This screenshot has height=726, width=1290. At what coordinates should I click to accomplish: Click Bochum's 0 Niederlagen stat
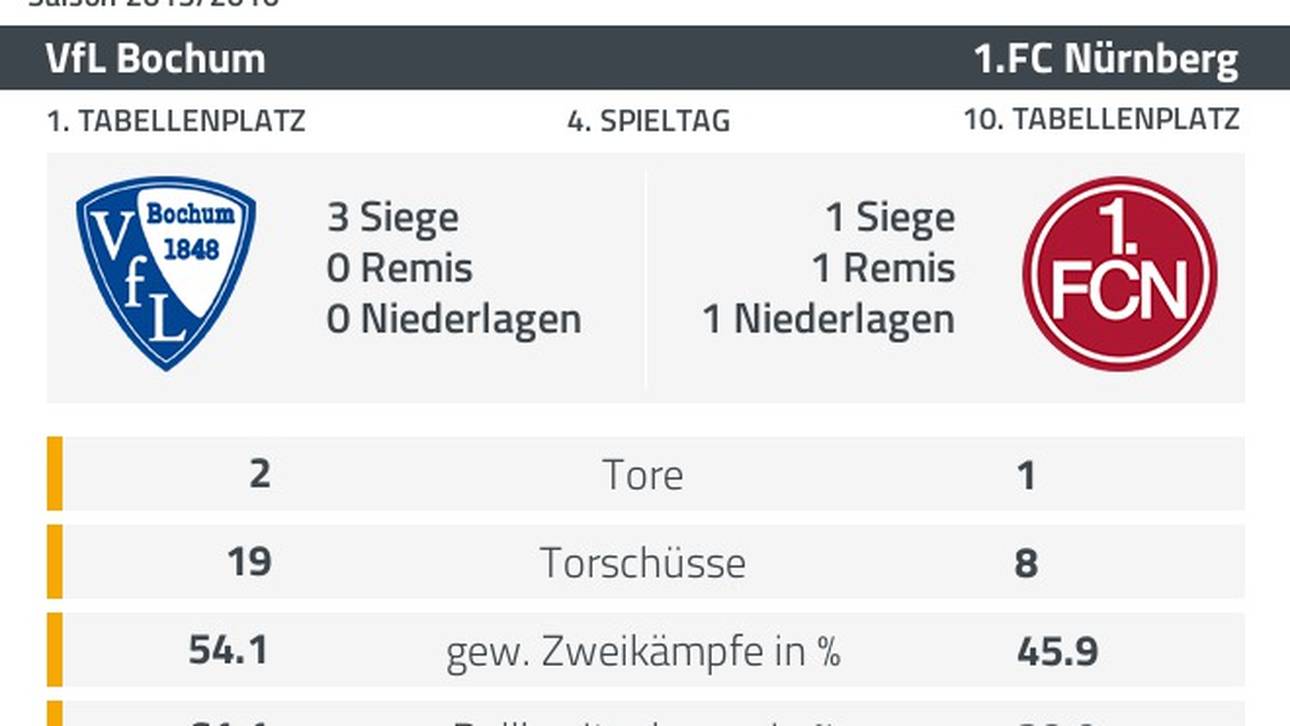pos(454,319)
